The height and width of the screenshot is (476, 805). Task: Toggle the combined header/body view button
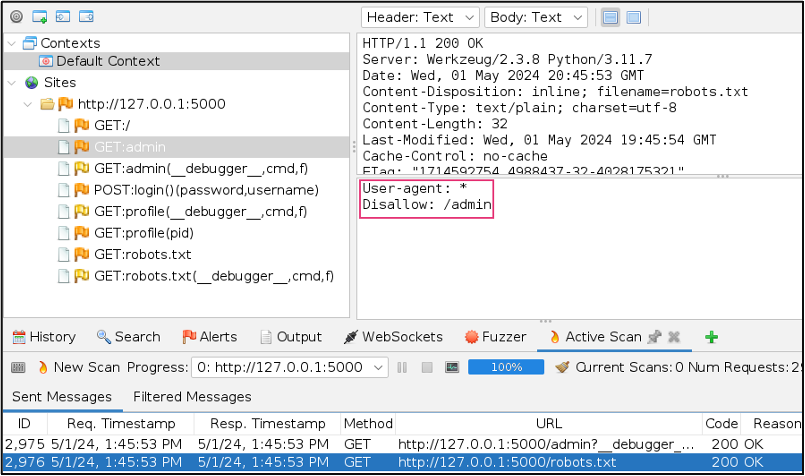[x=634, y=17]
